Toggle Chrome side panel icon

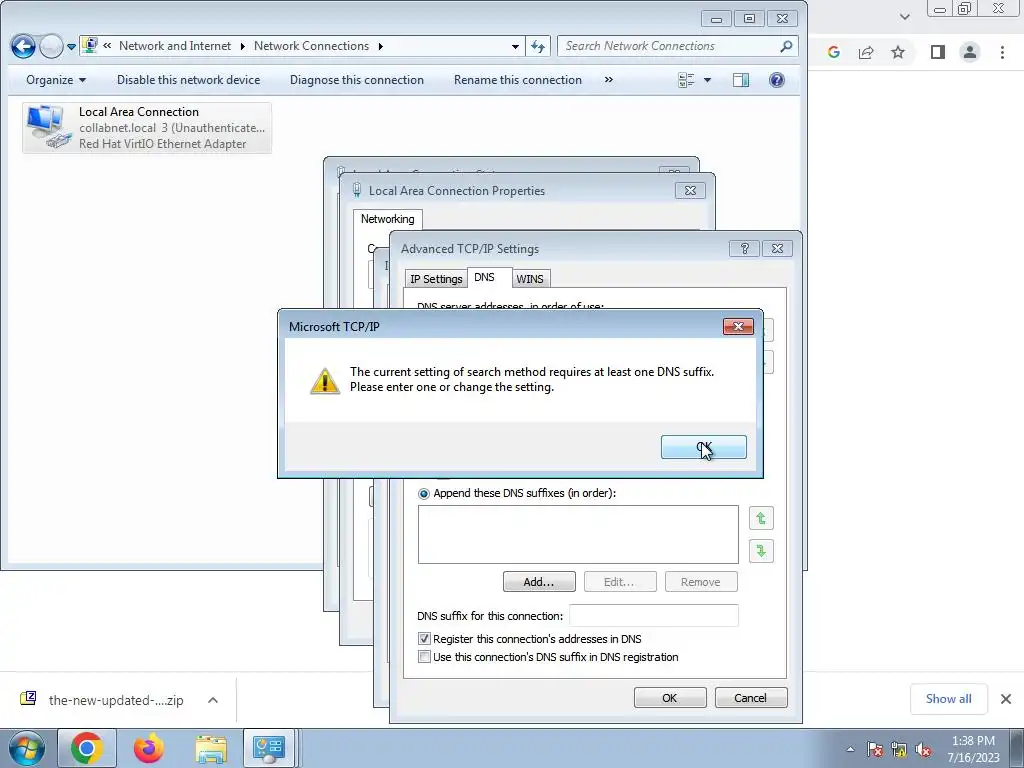(x=938, y=52)
